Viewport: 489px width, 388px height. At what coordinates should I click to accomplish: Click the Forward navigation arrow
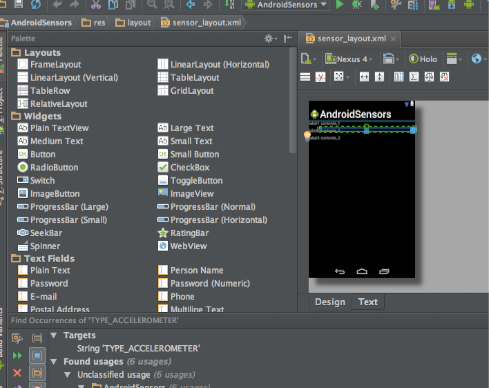pyautogui.click(x=208, y=4)
